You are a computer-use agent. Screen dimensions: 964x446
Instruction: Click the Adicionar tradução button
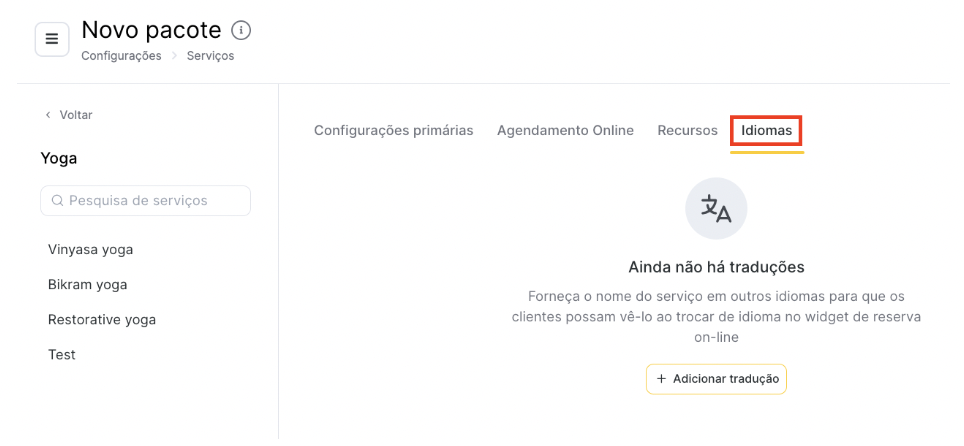coord(716,379)
